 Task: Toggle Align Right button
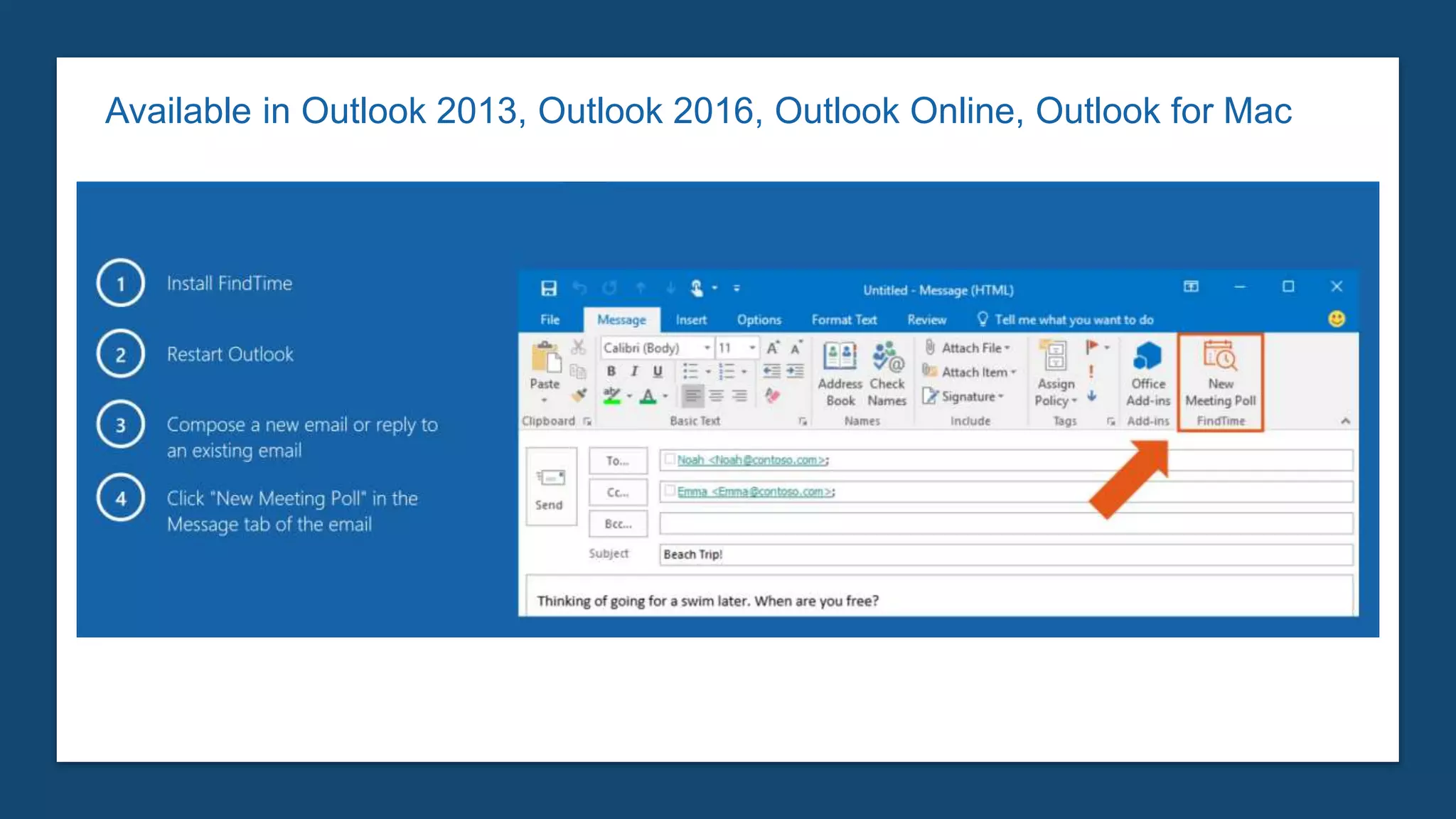point(739,395)
